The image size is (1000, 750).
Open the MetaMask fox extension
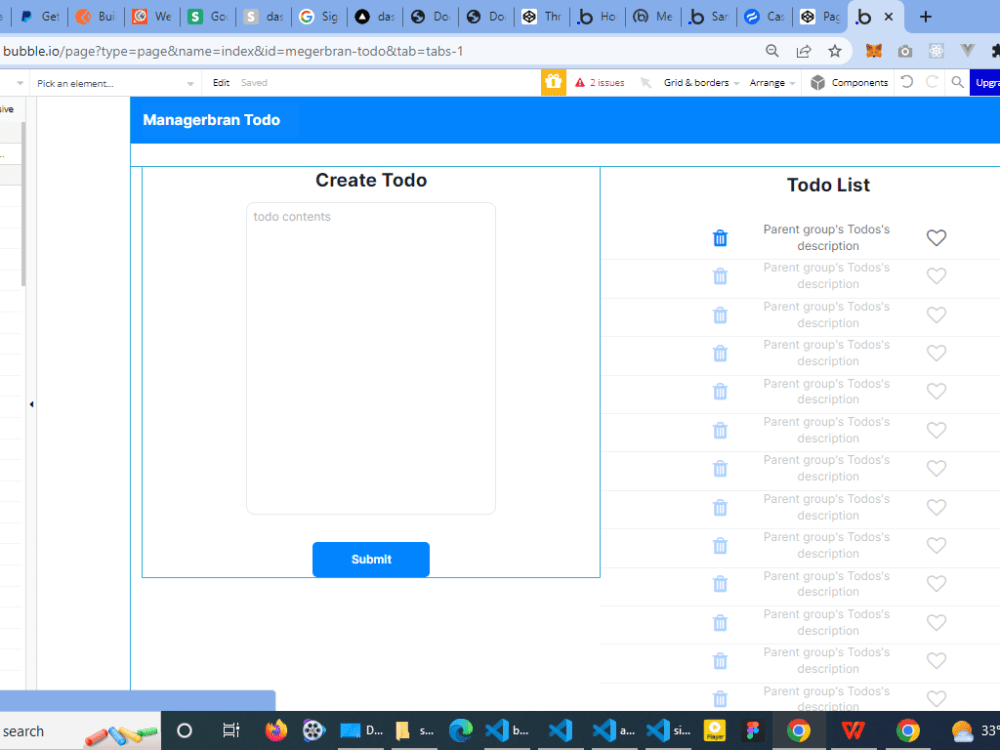pyautogui.click(x=873, y=51)
